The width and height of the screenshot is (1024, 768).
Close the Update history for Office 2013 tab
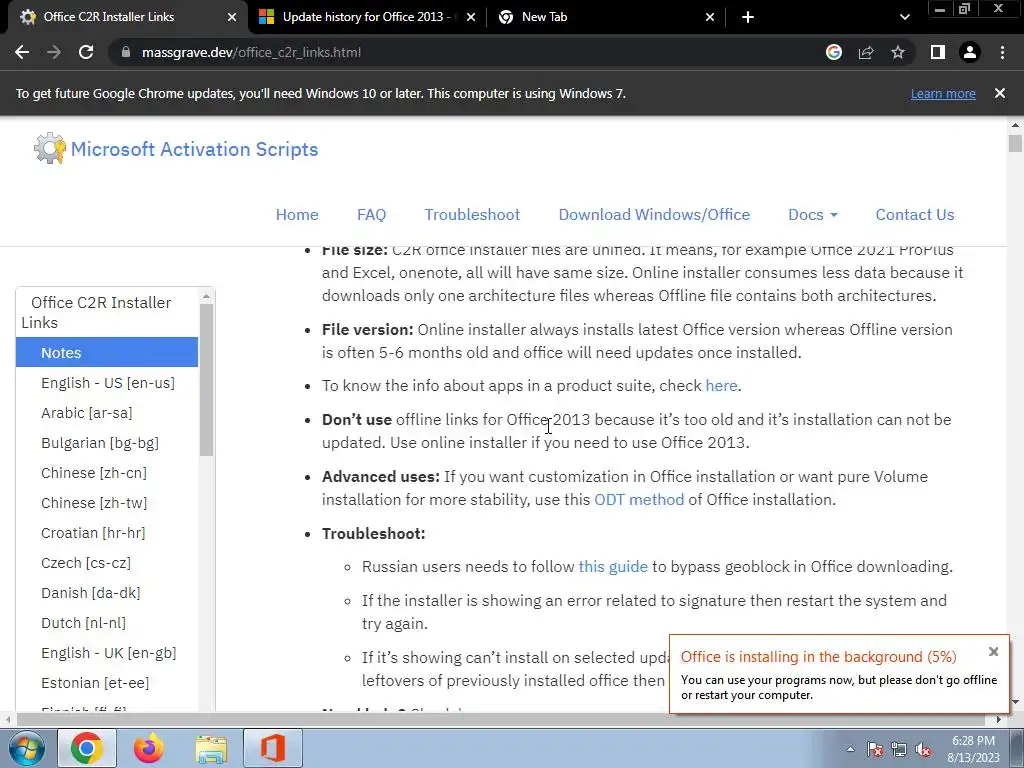[x=471, y=17]
